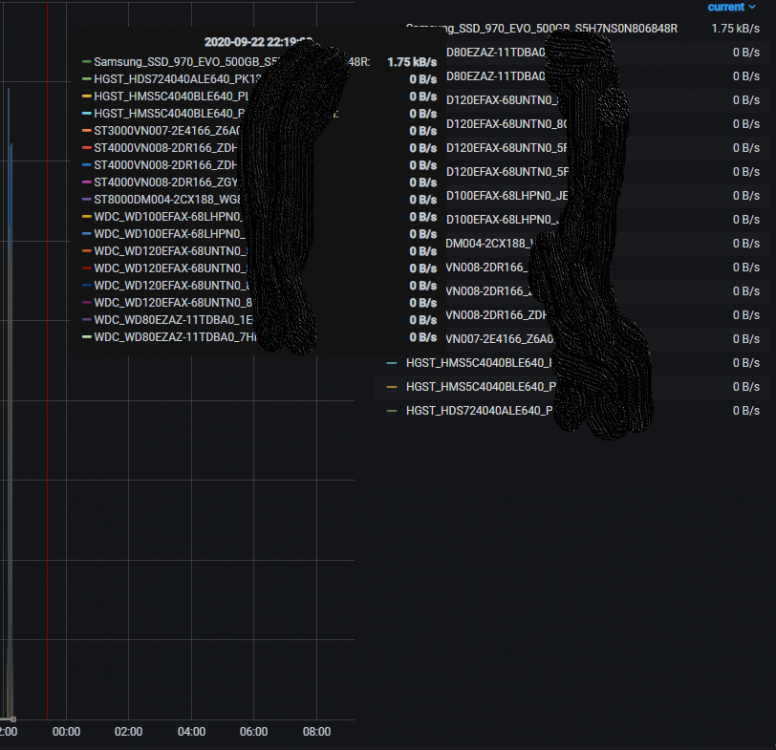The image size is (776, 750).
Task: Toggle the yellow HGST_HMS5C4040BLE640_P legend series
Action: pyautogui.click(x=481, y=387)
